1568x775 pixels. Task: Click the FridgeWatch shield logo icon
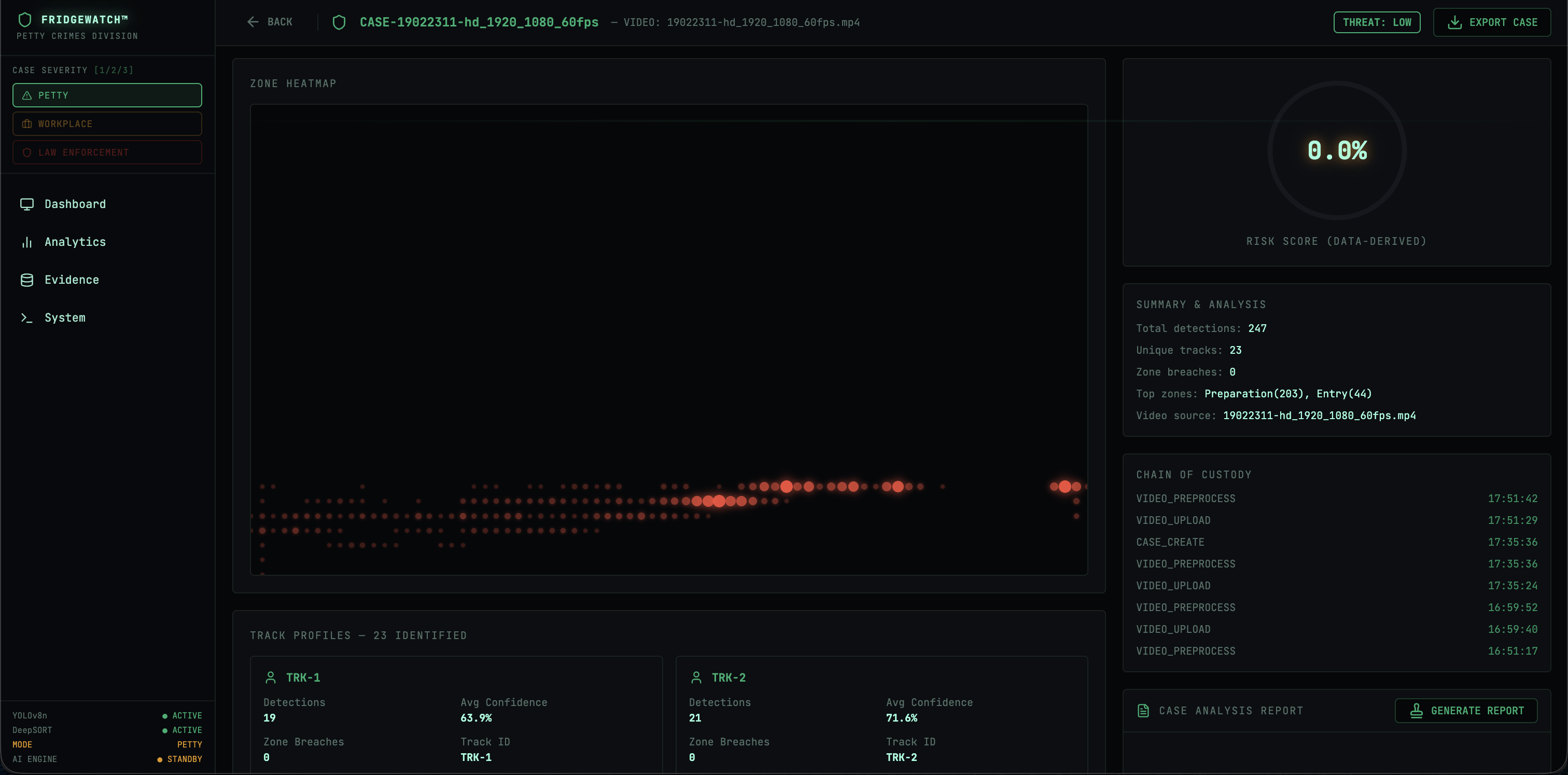click(25, 20)
